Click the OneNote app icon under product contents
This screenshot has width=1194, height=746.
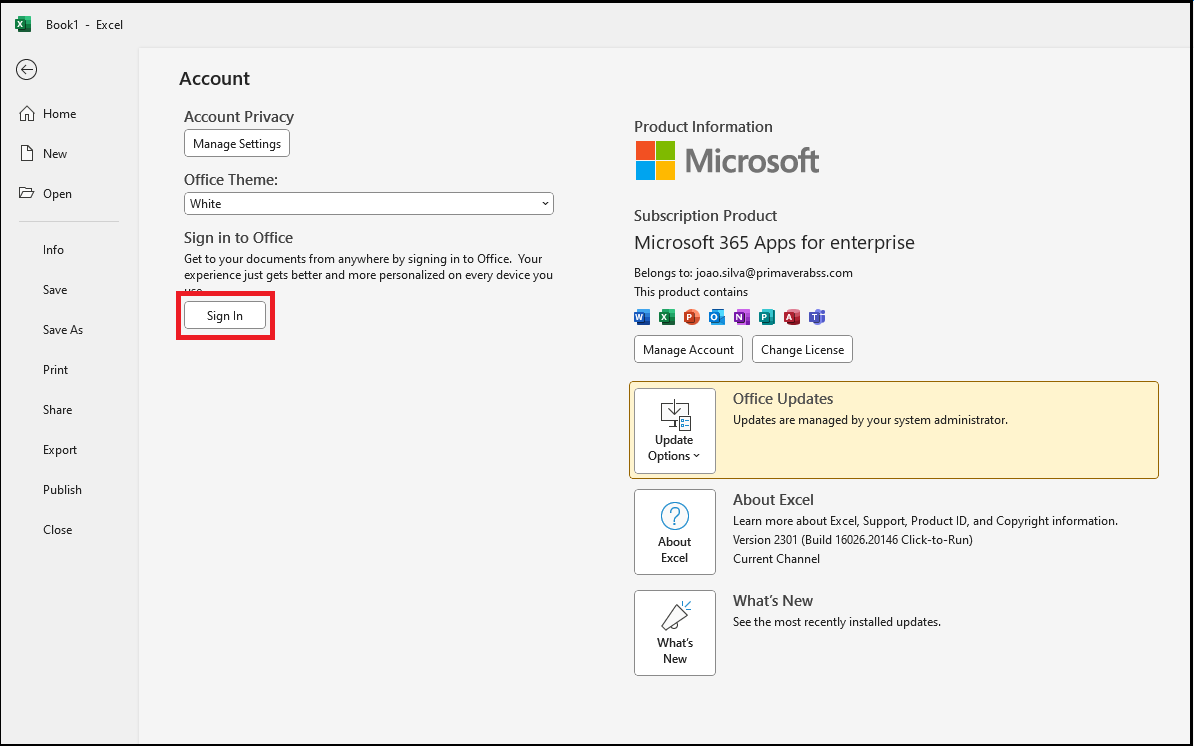742,317
